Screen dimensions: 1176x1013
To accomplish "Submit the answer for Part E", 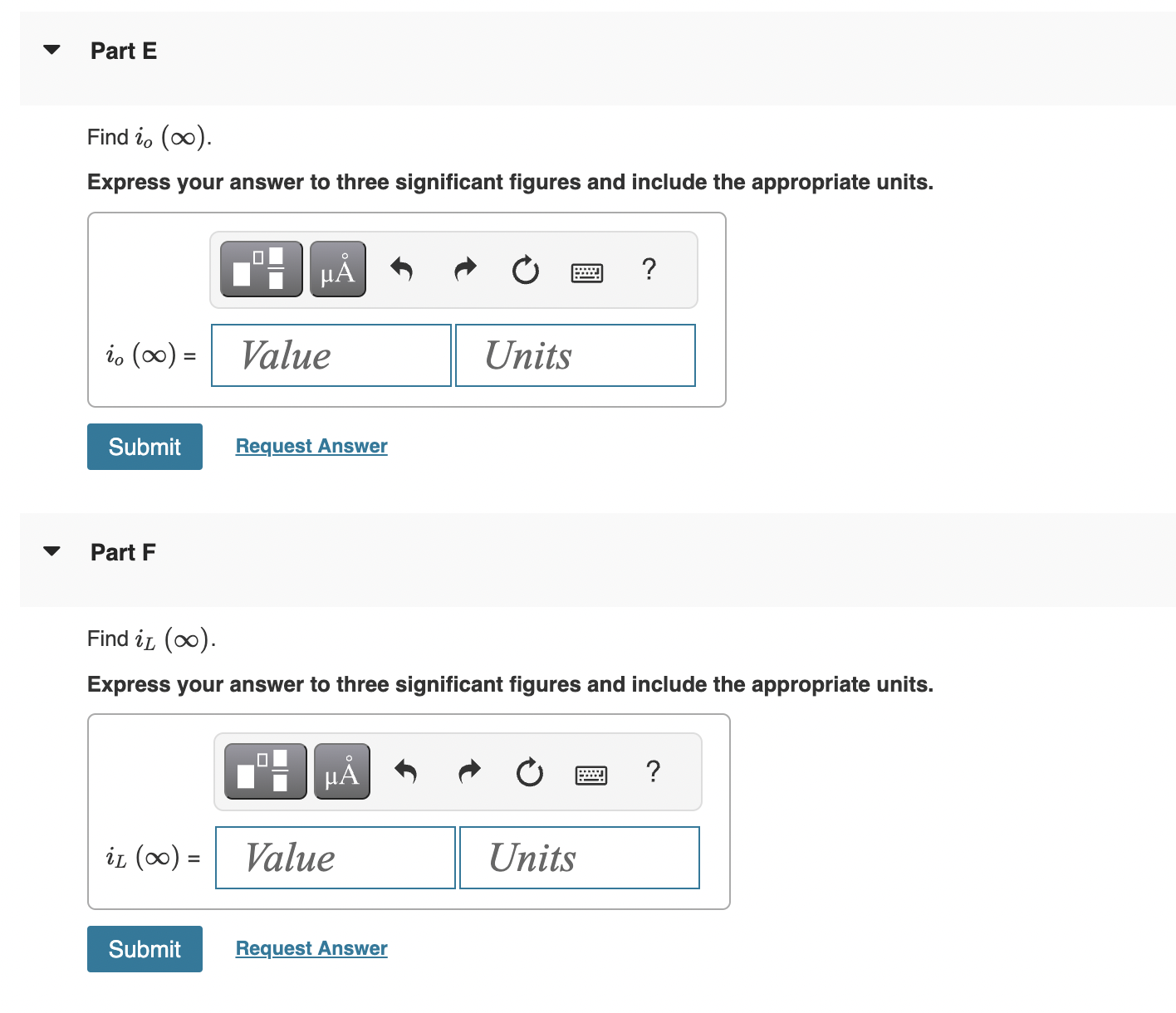I will pos(145,446).
